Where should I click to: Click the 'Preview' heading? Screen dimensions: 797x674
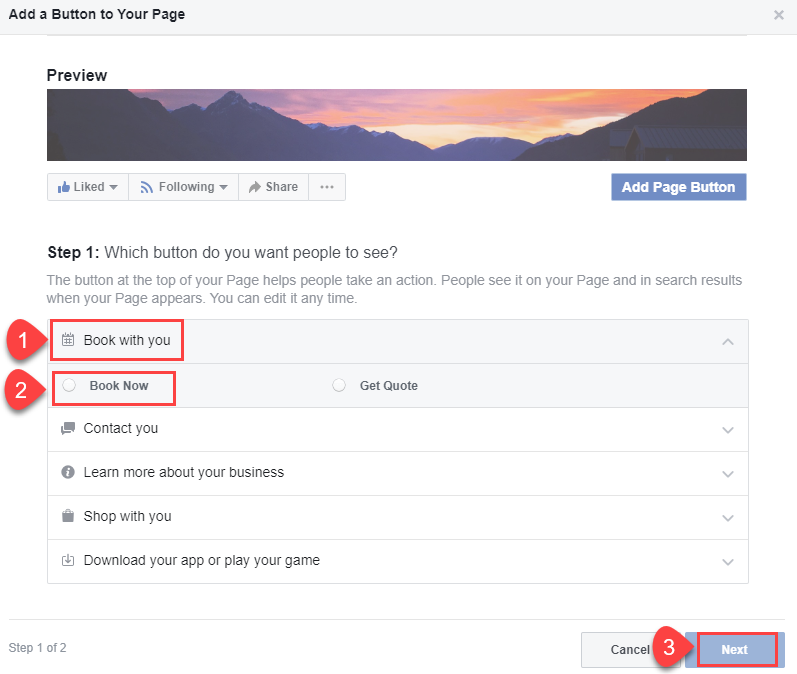(77, 75)
